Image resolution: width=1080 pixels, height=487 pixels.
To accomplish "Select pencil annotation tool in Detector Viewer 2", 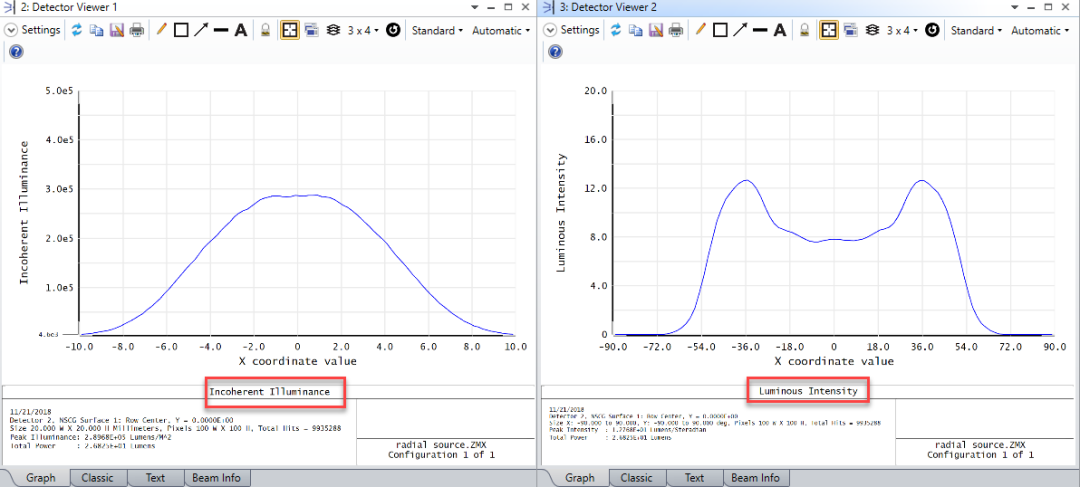I will point(700,30).
